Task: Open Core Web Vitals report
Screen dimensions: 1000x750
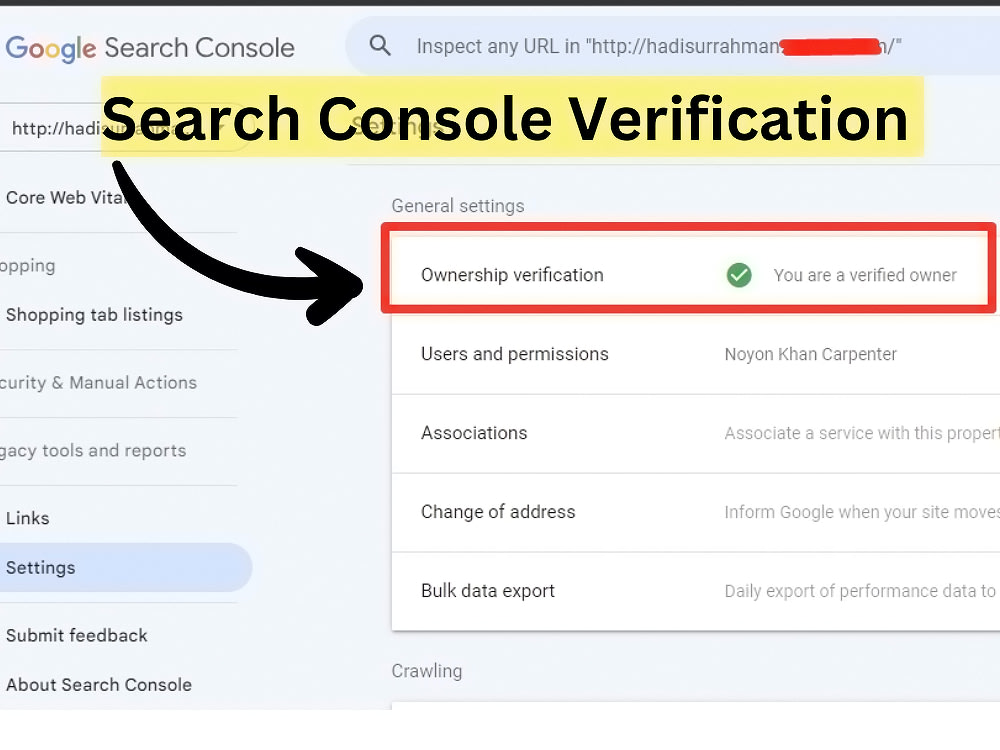Action: click(x=64, y=198)
